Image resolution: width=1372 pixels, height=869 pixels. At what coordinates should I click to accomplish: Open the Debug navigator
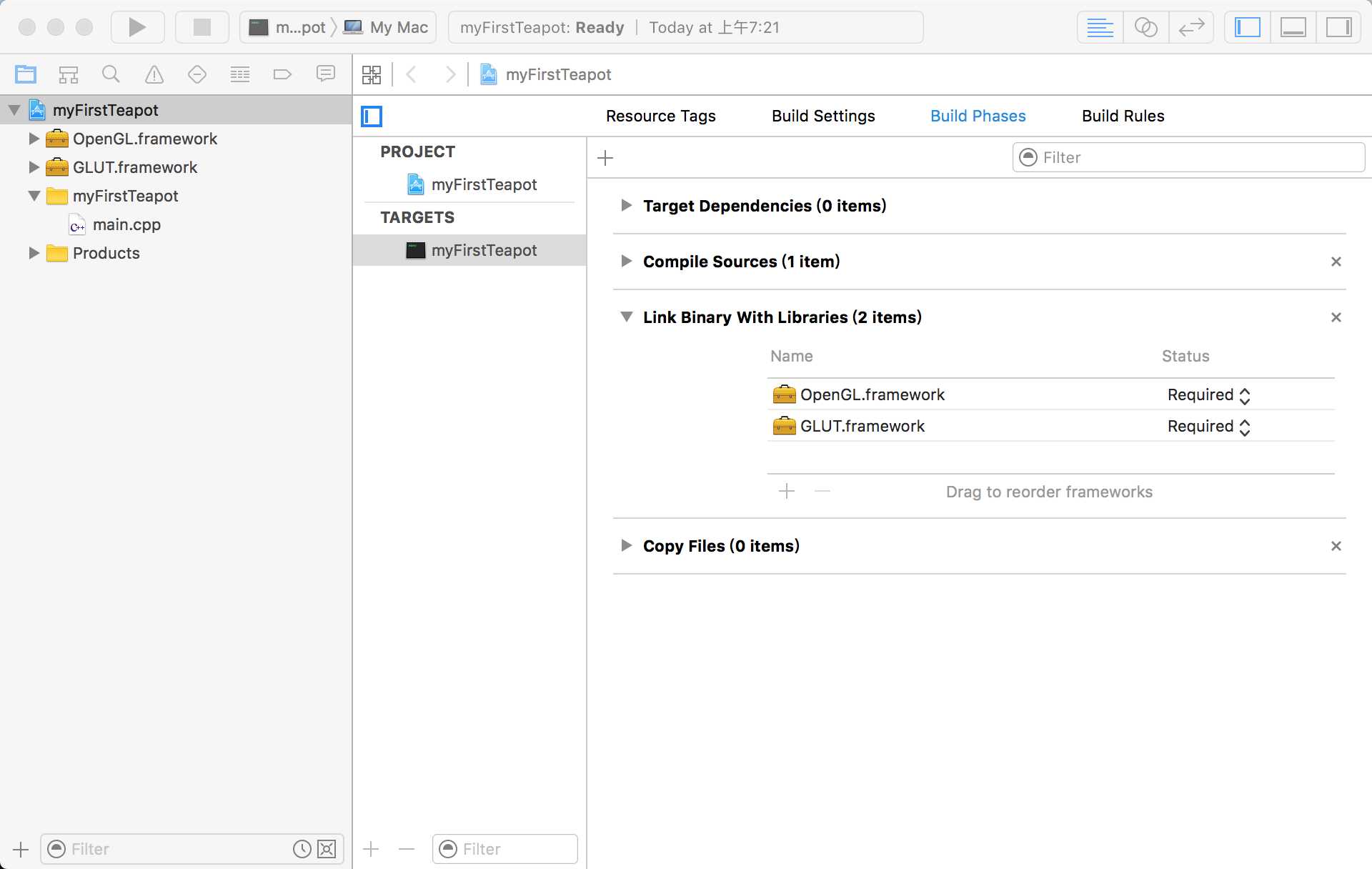pos(240,74)
